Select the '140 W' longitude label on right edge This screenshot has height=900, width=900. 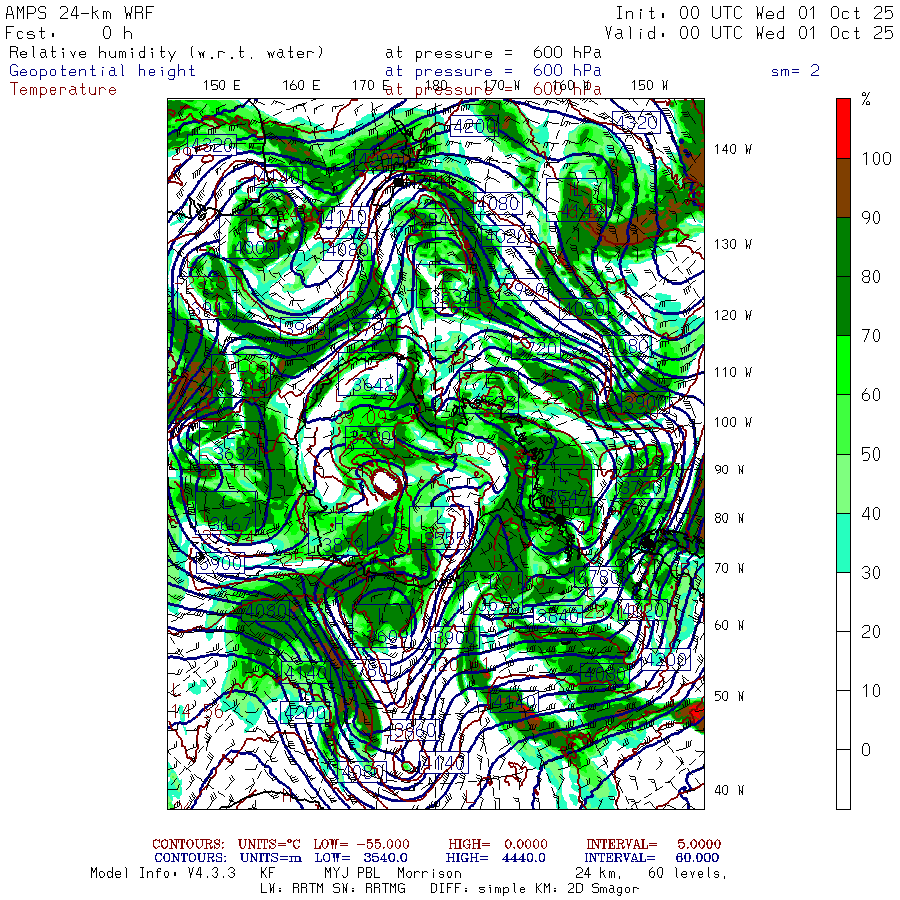732,149
